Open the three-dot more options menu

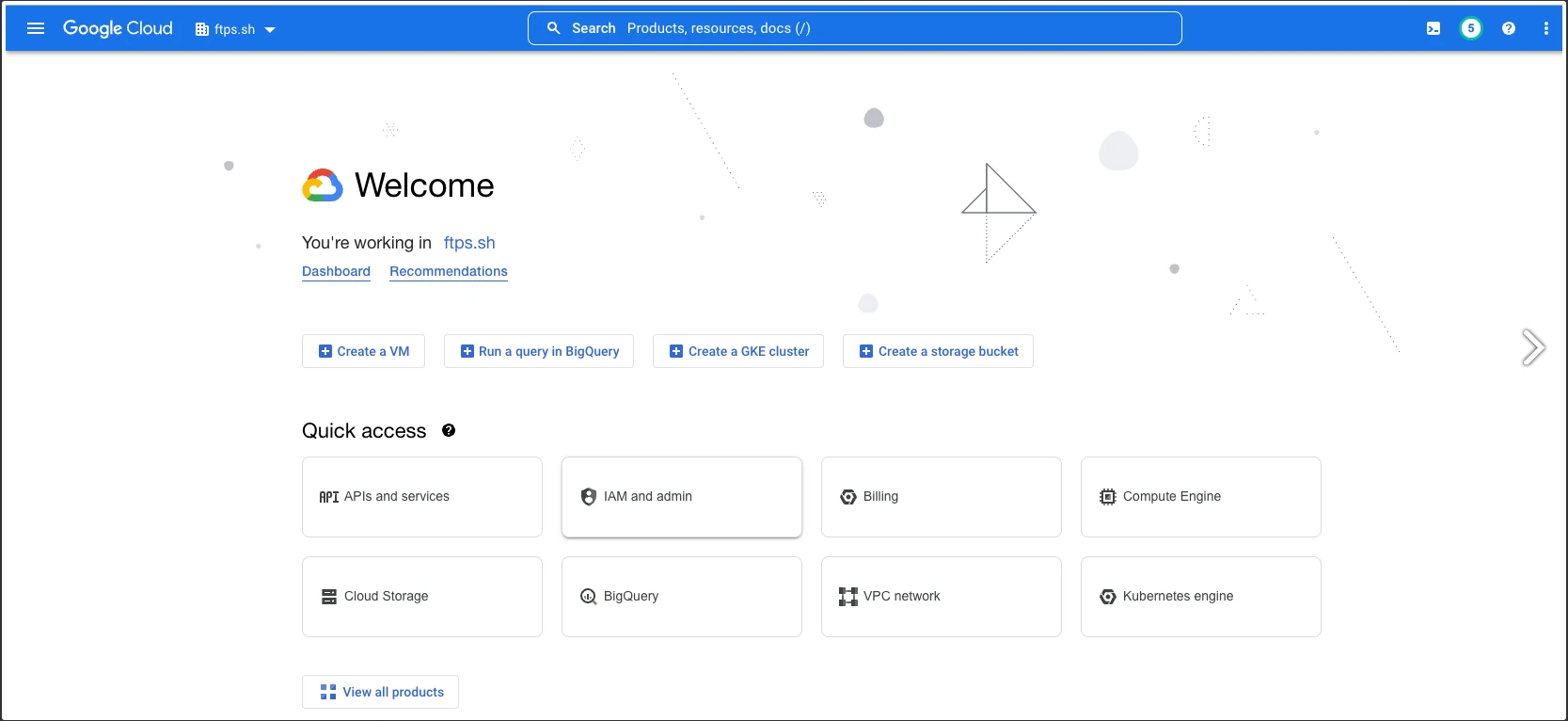point(1546,28)
